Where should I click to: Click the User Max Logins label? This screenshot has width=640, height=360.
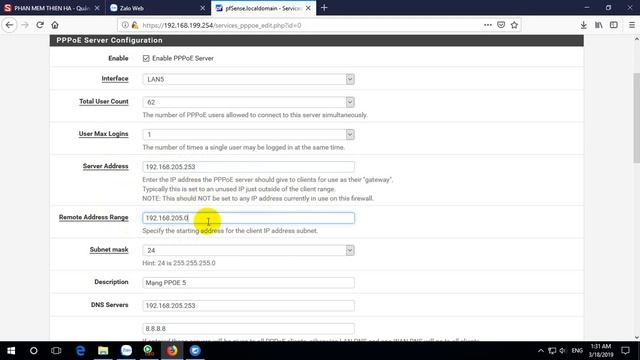pyautogui.click(x=103, y=133)
